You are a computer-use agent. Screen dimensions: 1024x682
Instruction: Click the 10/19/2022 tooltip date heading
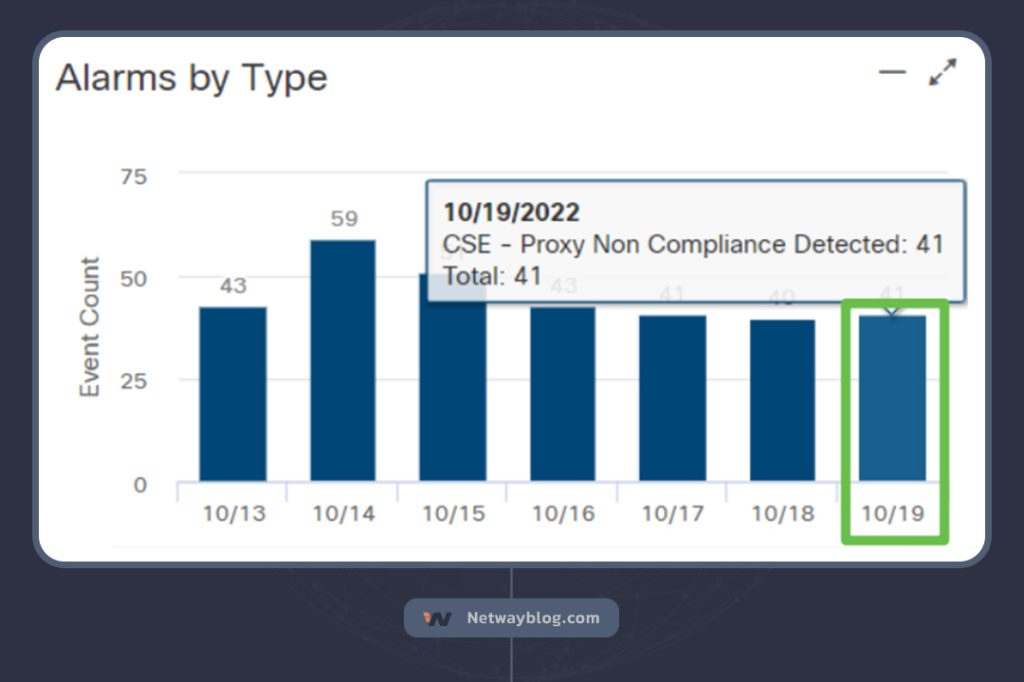511,212
